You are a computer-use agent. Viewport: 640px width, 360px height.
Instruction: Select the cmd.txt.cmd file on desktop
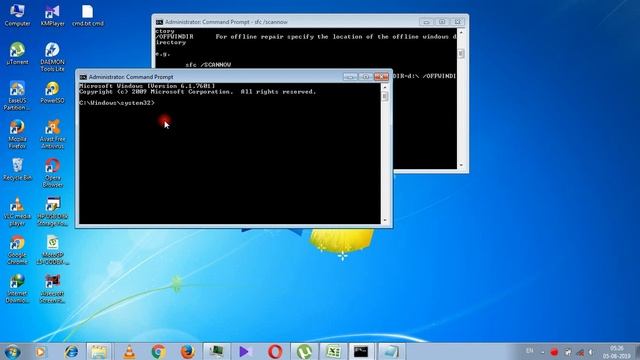point(87,16)
